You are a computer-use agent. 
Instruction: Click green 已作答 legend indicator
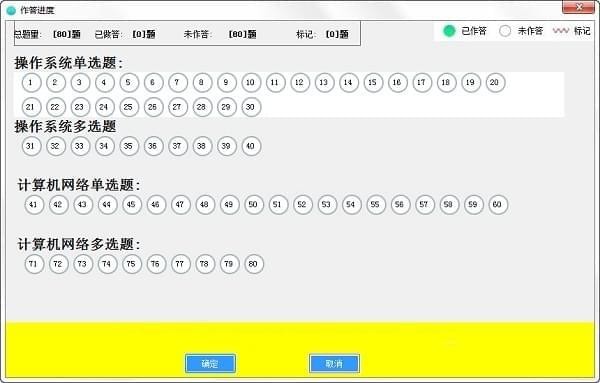point(449,31)
